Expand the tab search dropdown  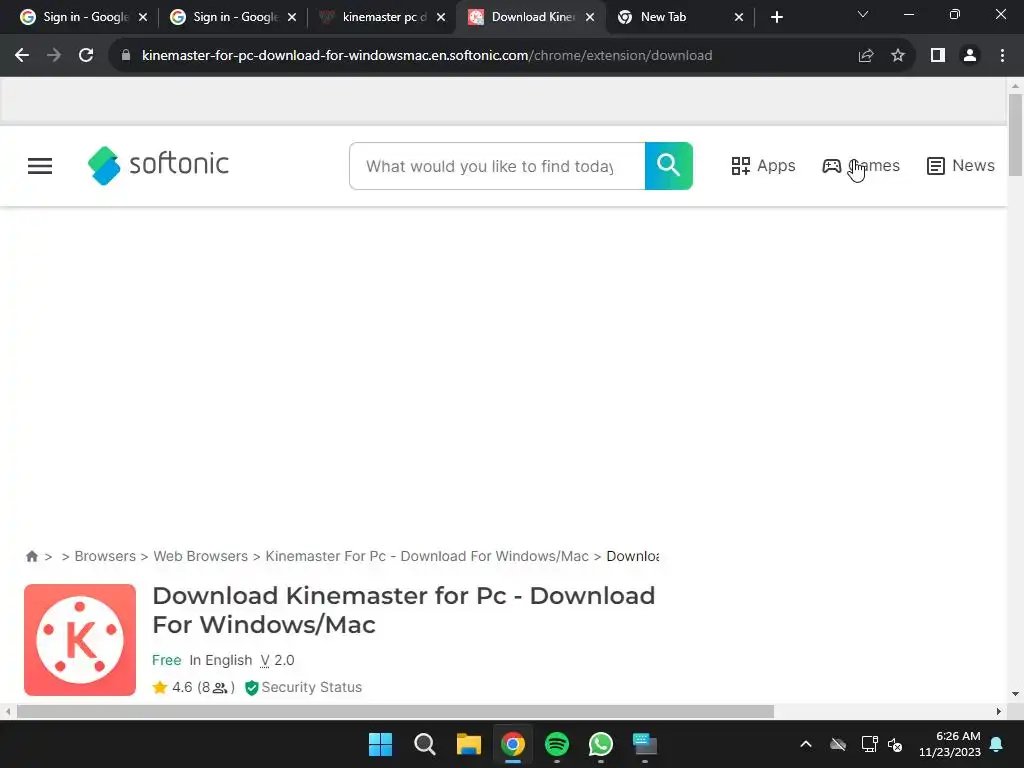click(x=863, y=14)
